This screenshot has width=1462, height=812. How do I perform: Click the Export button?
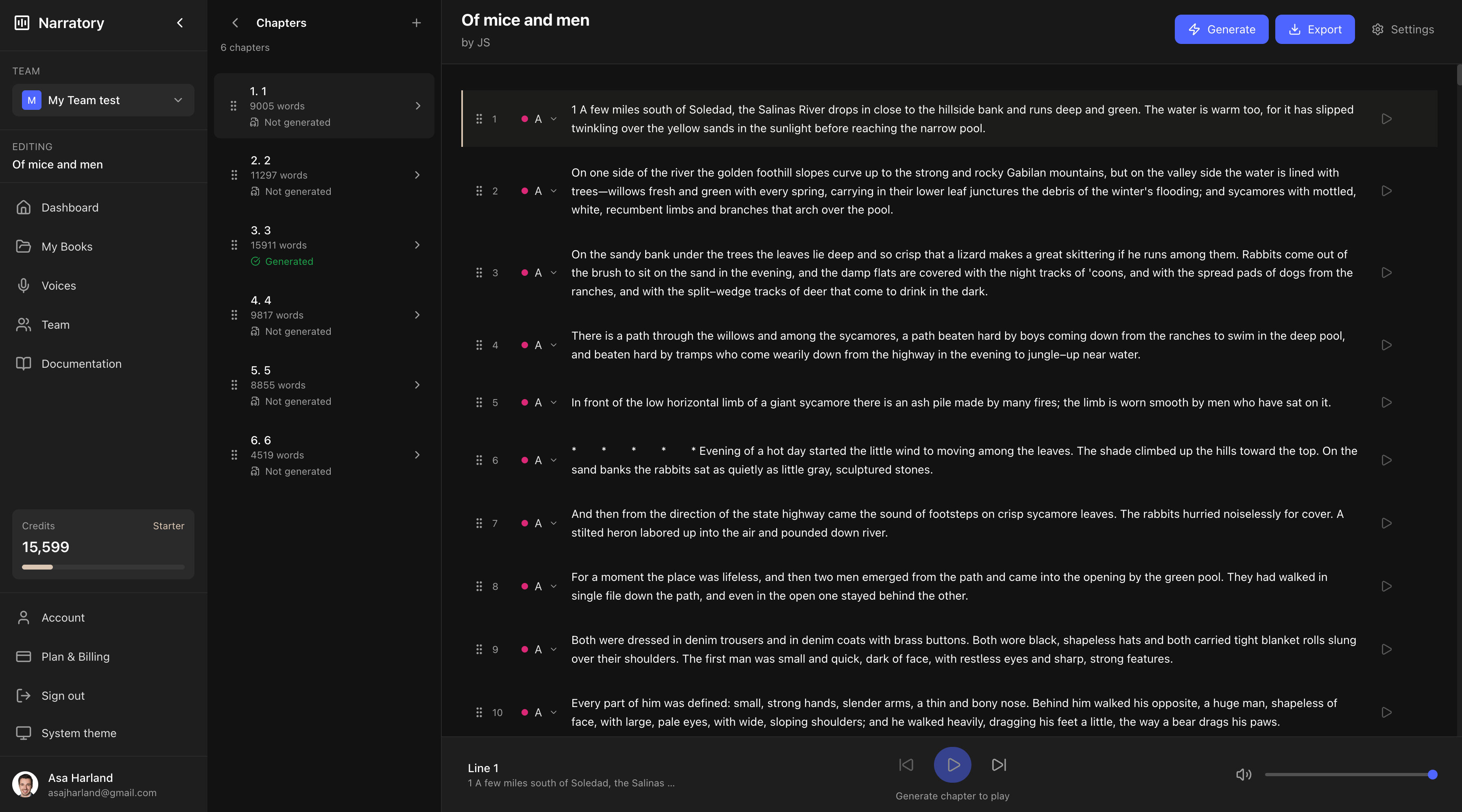[1314, 30]
